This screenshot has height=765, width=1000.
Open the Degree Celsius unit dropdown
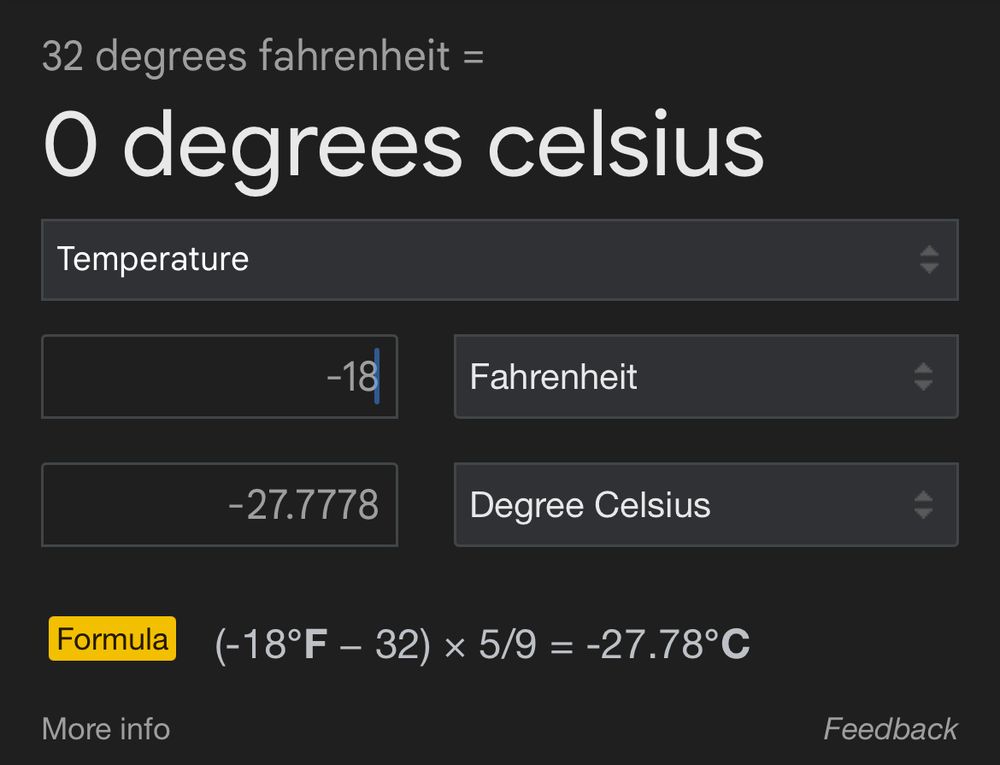pos(705,505)
